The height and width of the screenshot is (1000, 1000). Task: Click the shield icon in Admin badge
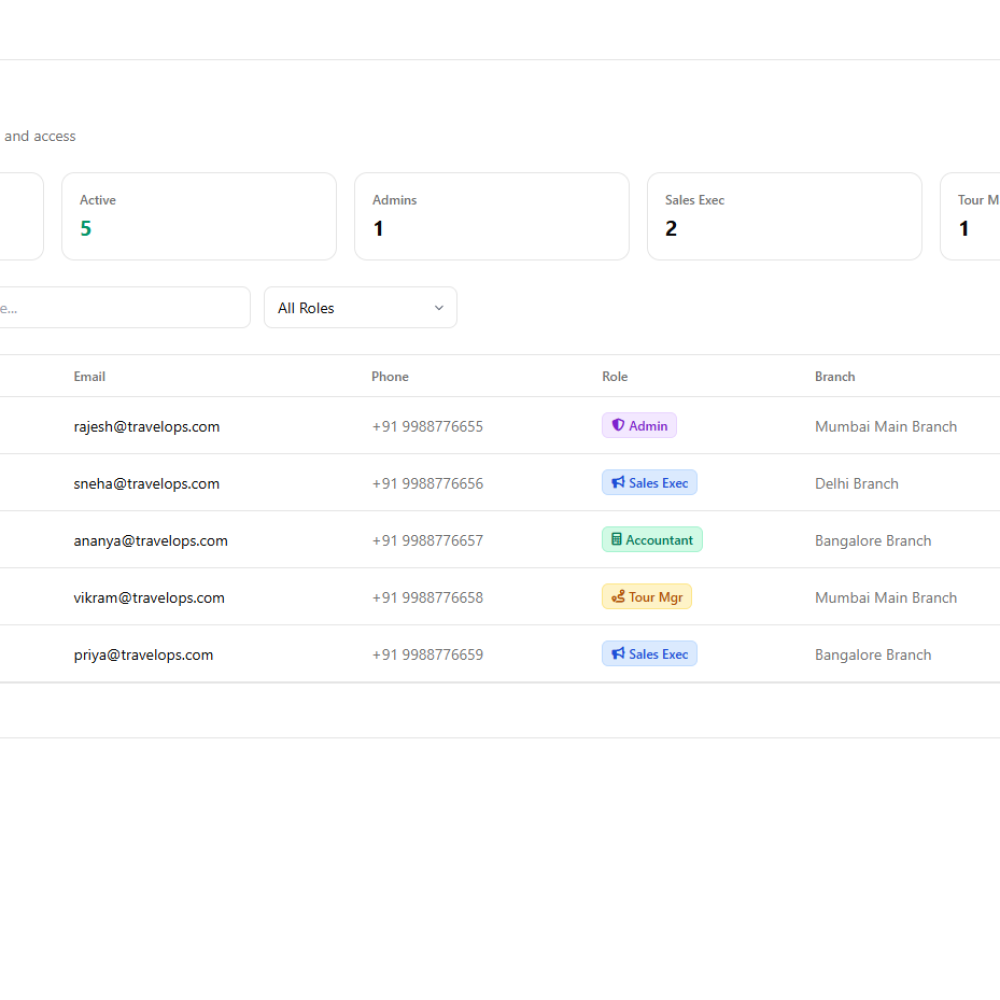click(618, 425)
